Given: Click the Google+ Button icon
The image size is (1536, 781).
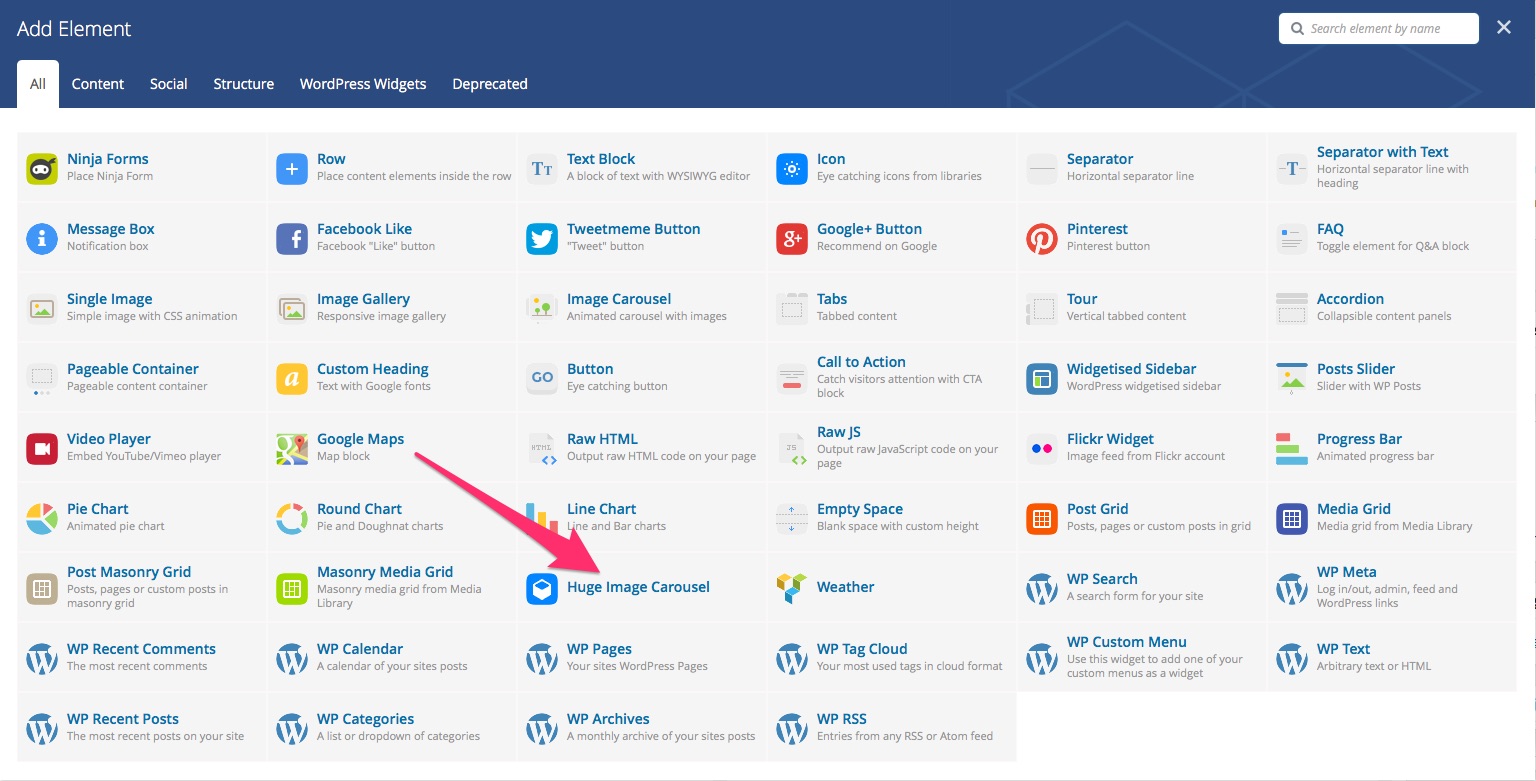Looking at the screenshot, I should click(x=792, y=239).
